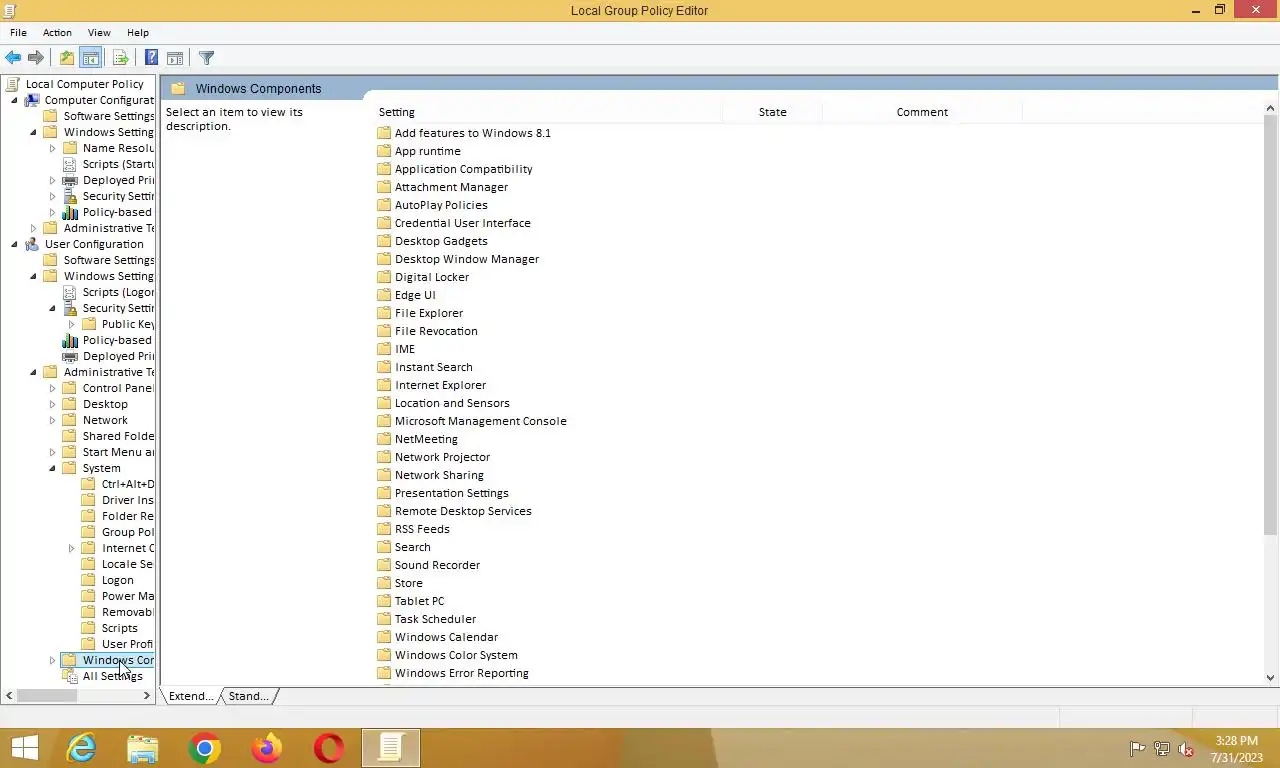Expand the Public Key tree node
Viewport: 1280px width, 768px height.
point(72,324)
